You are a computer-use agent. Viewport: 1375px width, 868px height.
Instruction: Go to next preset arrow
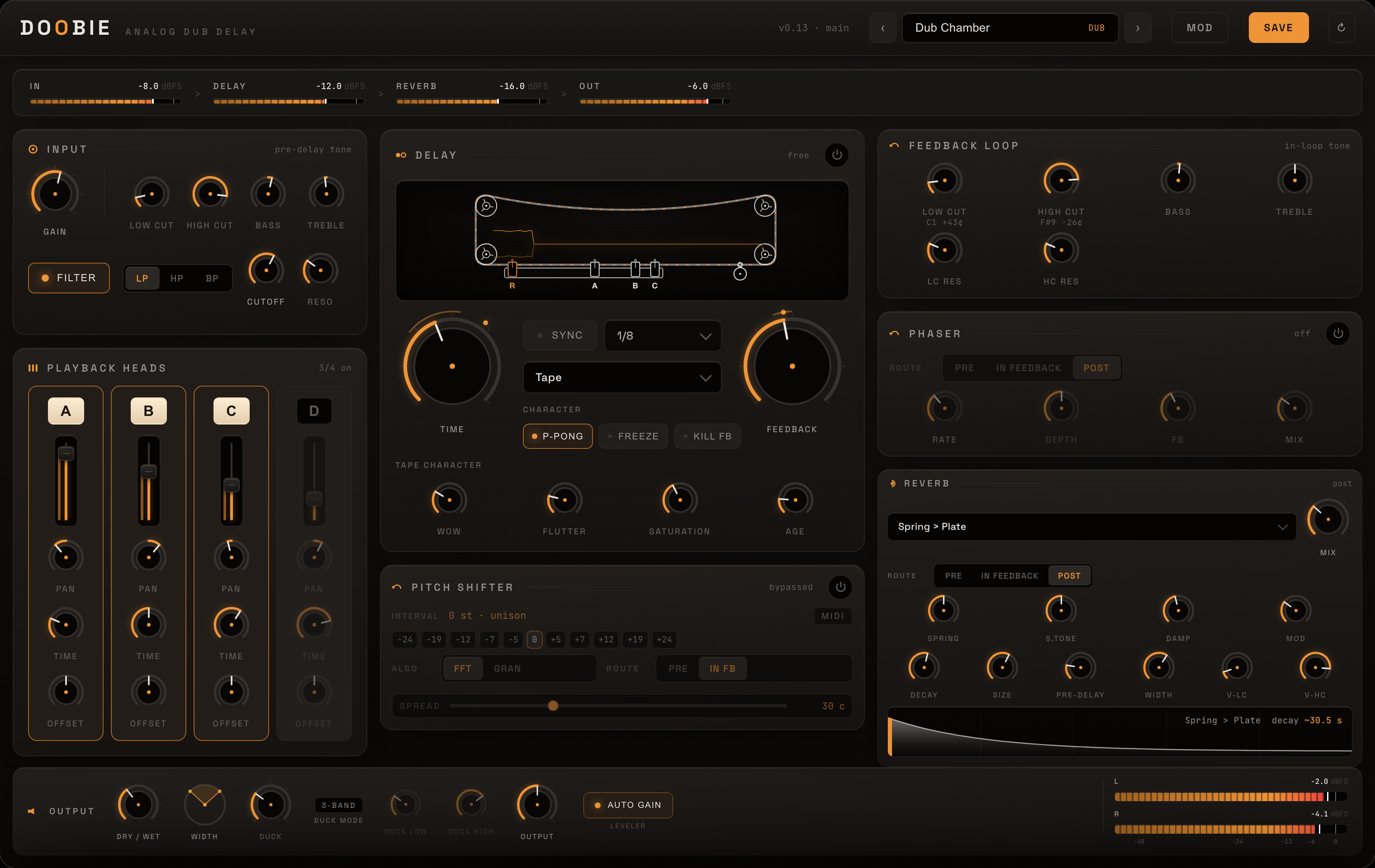[1138, 28]
